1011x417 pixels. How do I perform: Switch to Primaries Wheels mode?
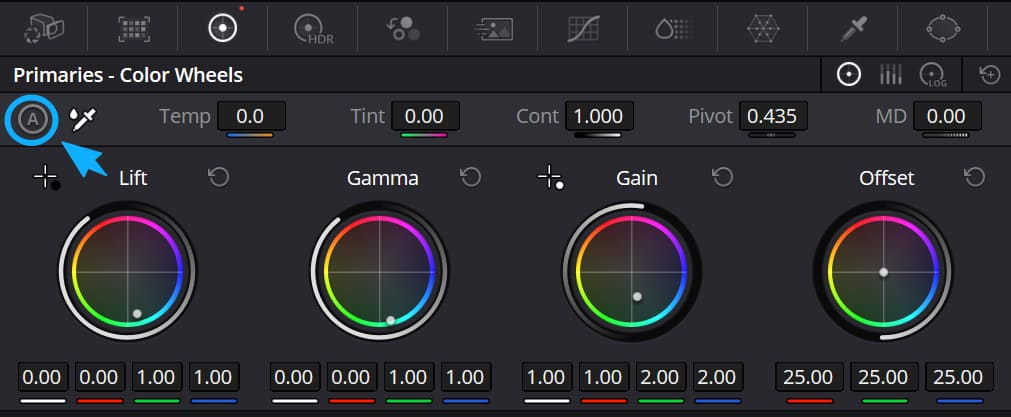tap(849, 75)
